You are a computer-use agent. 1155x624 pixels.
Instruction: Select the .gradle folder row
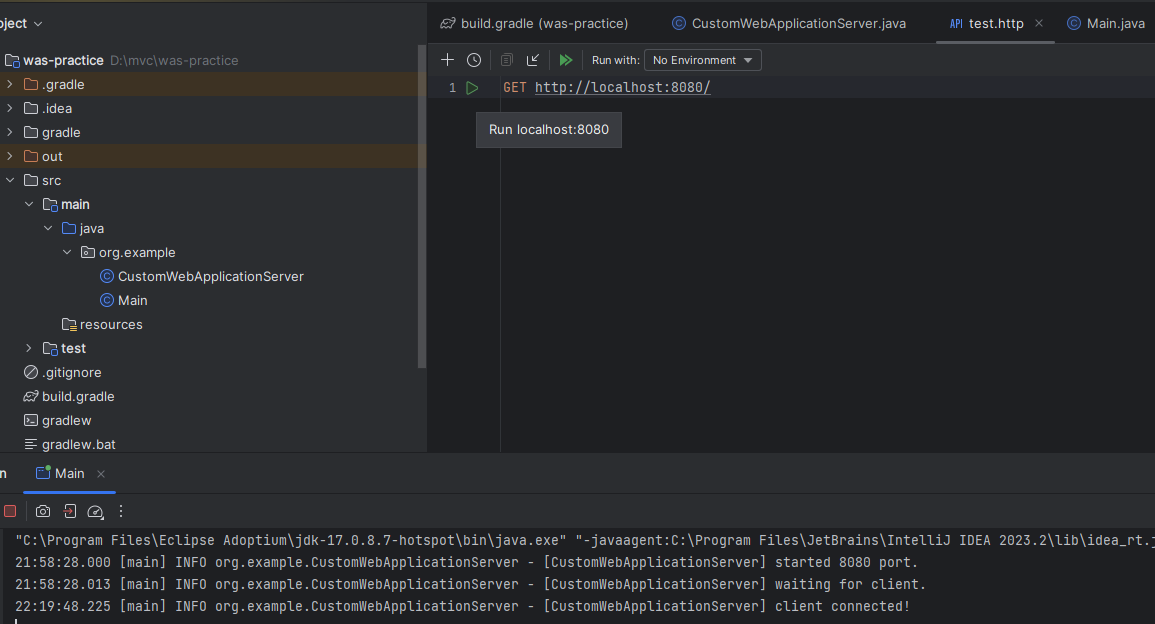(x=213, y=85)
